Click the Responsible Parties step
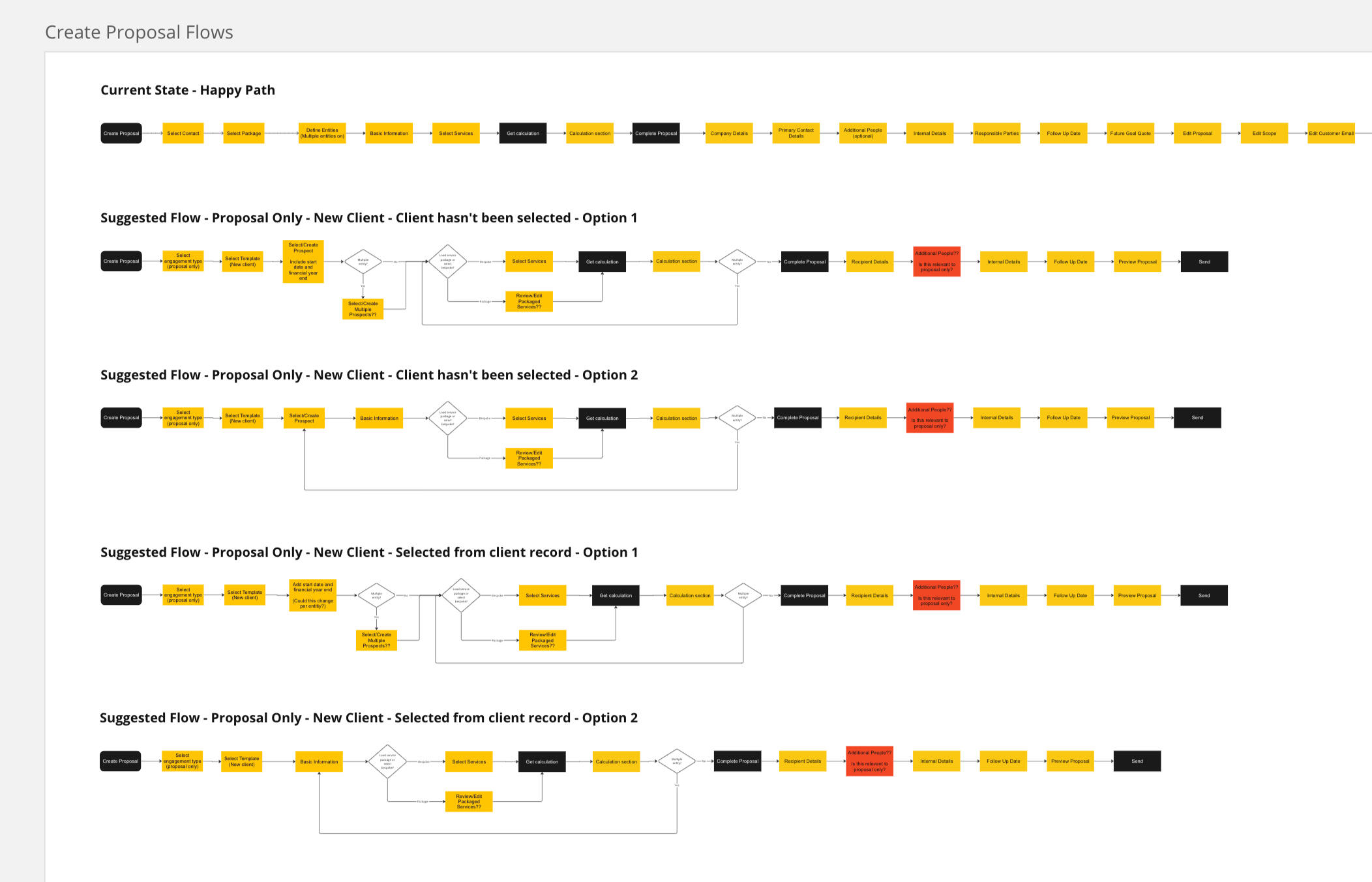 pos(996,133)
